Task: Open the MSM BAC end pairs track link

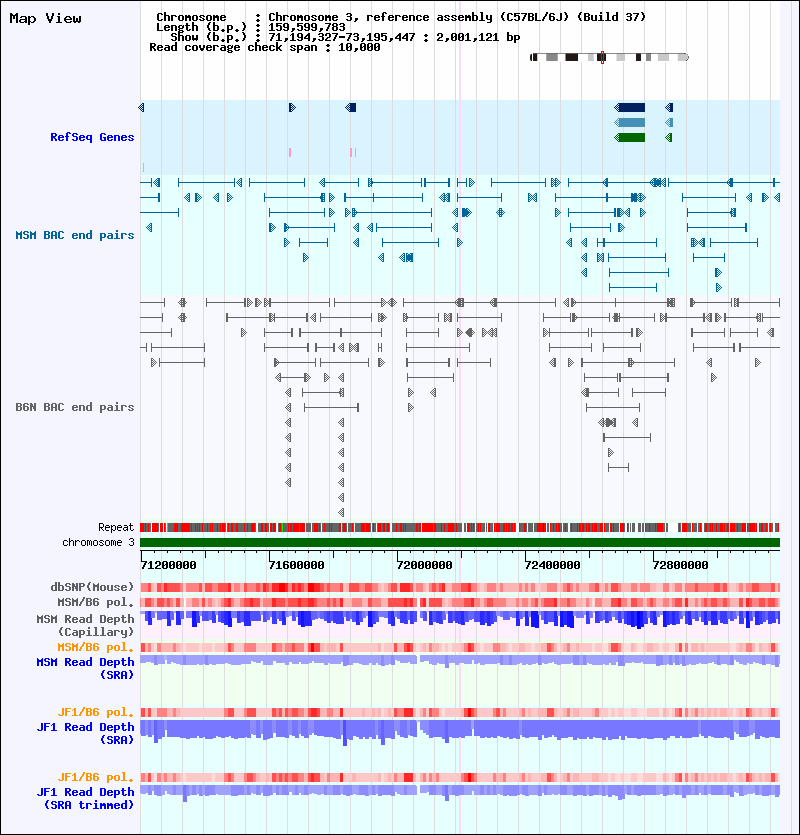Action: 75,235
